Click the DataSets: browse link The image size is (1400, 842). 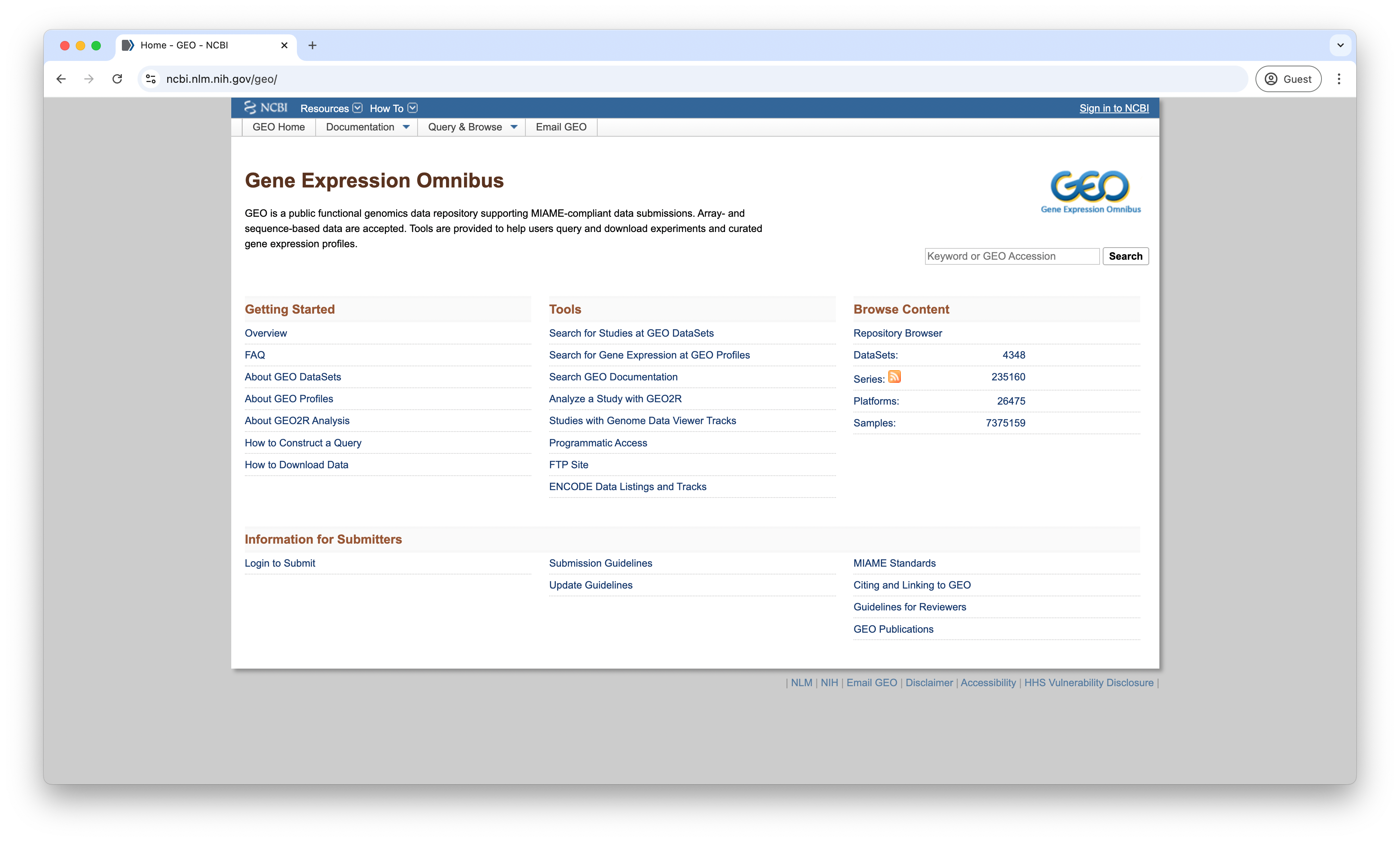[875, 355]
